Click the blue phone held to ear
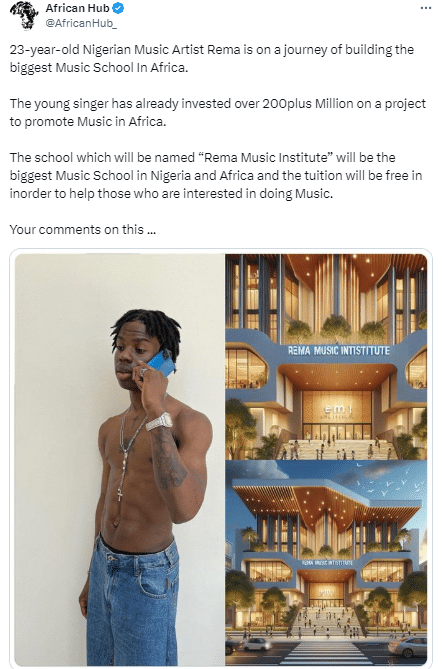Viewport: 442px width, 669px height. point(162,363)
